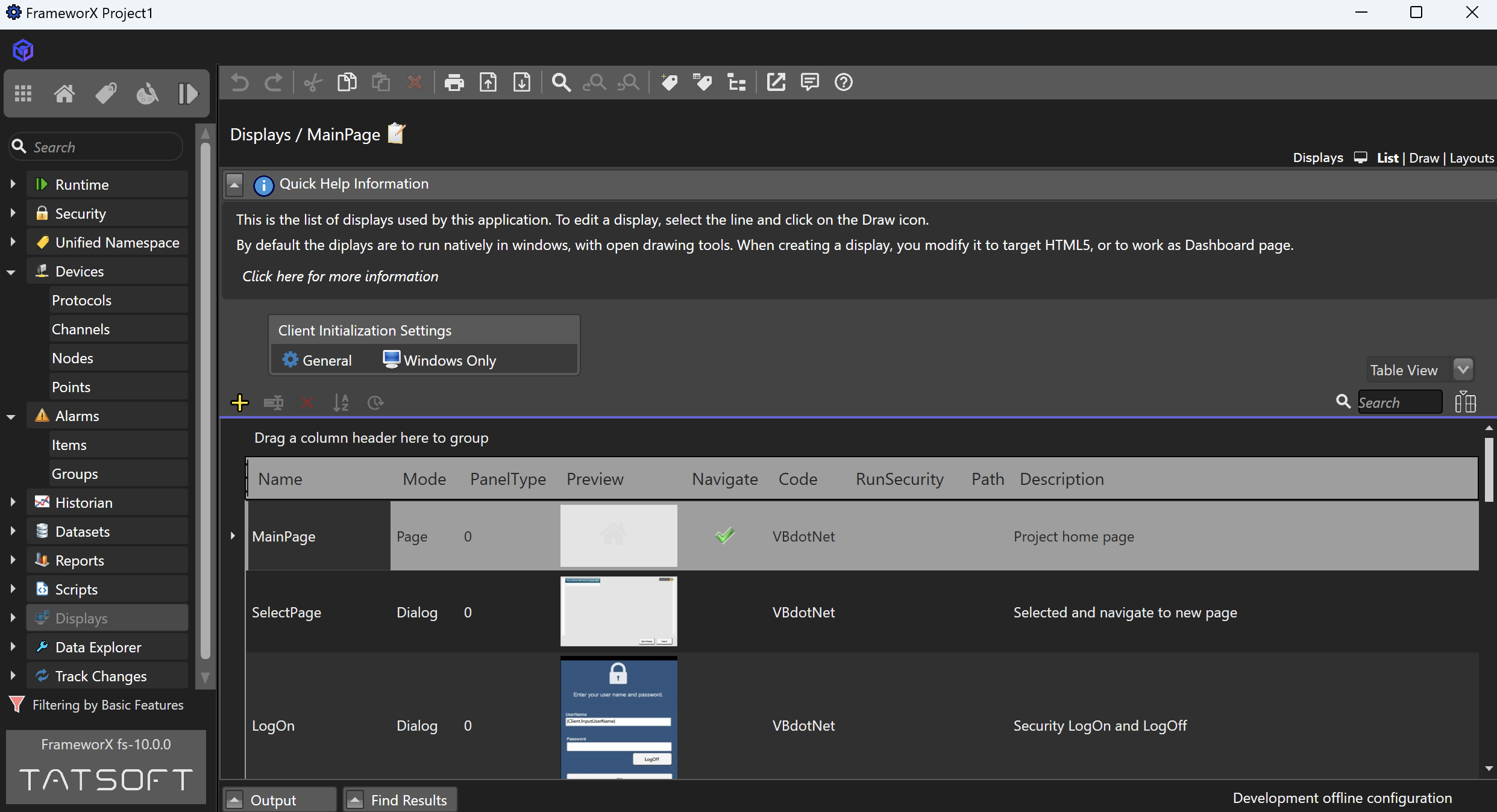This screenshot has width=1497, height=812.
Task: Open Click here for more information link
Action: coord(340,276)
